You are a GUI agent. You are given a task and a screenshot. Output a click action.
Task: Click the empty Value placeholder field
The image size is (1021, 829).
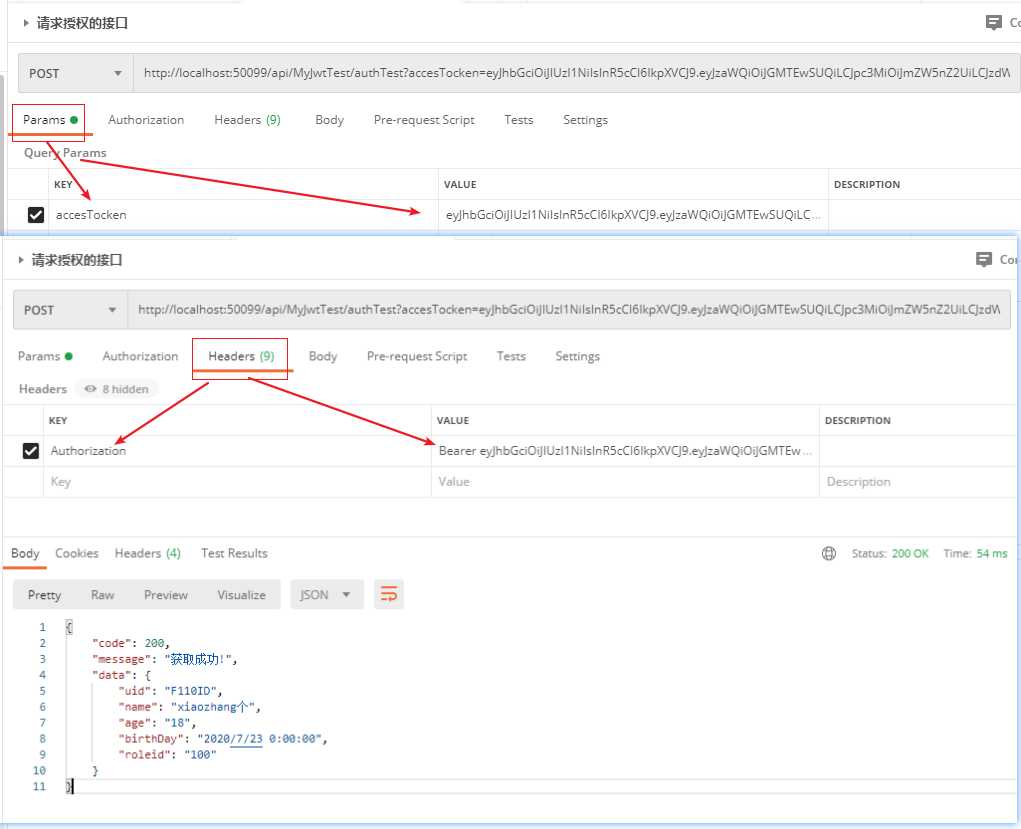tap(625, 482)
